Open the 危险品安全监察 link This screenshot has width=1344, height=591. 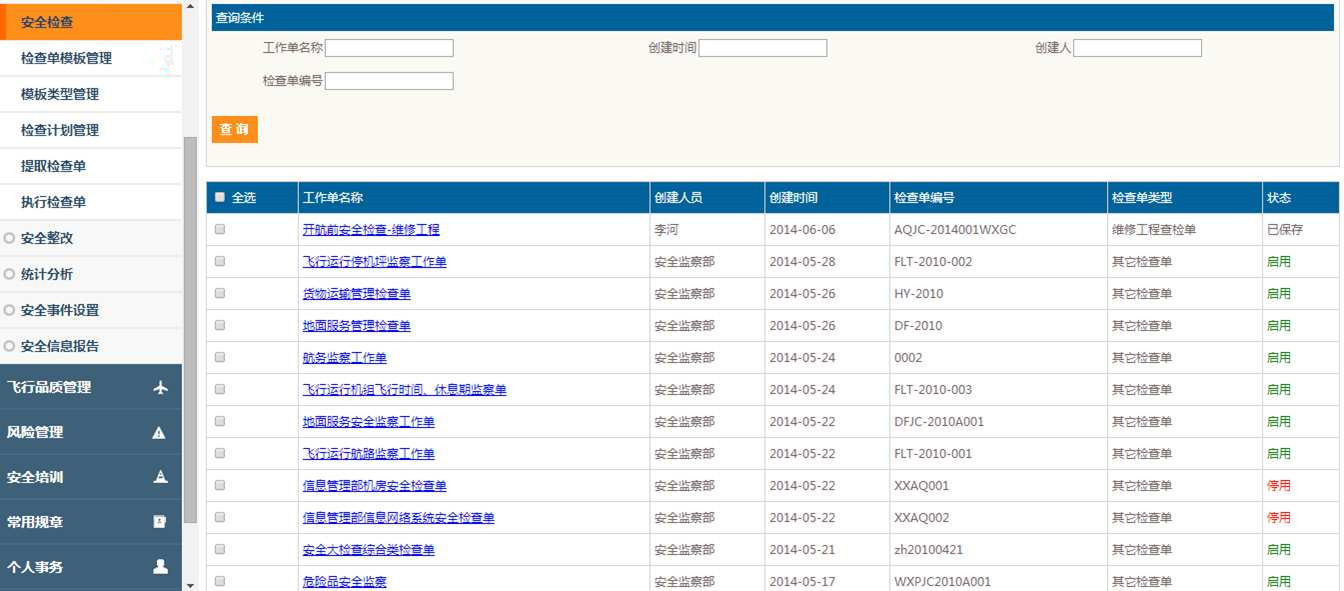pyautogui.click(x=345, y=582)
